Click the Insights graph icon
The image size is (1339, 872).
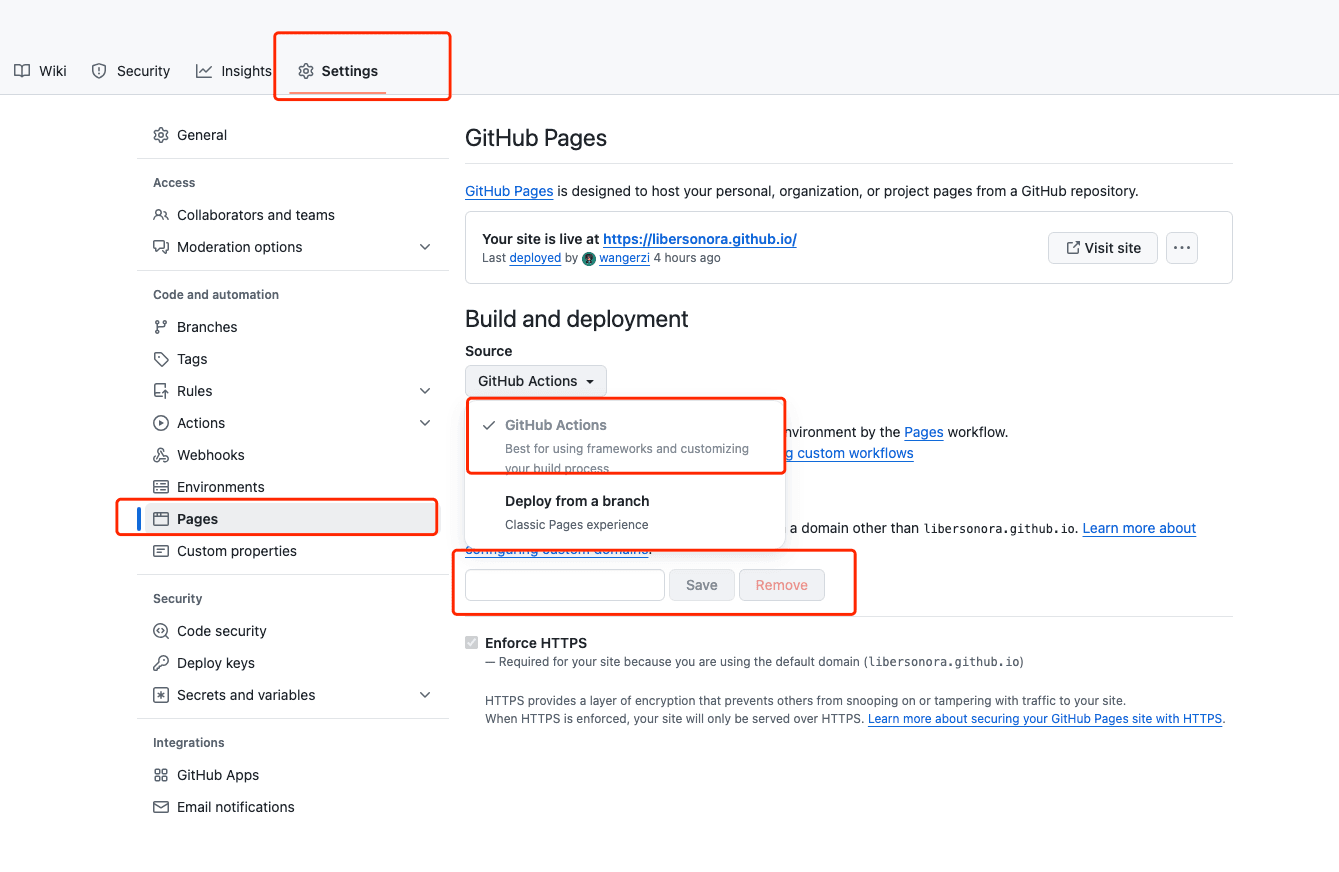coord(204,71)
